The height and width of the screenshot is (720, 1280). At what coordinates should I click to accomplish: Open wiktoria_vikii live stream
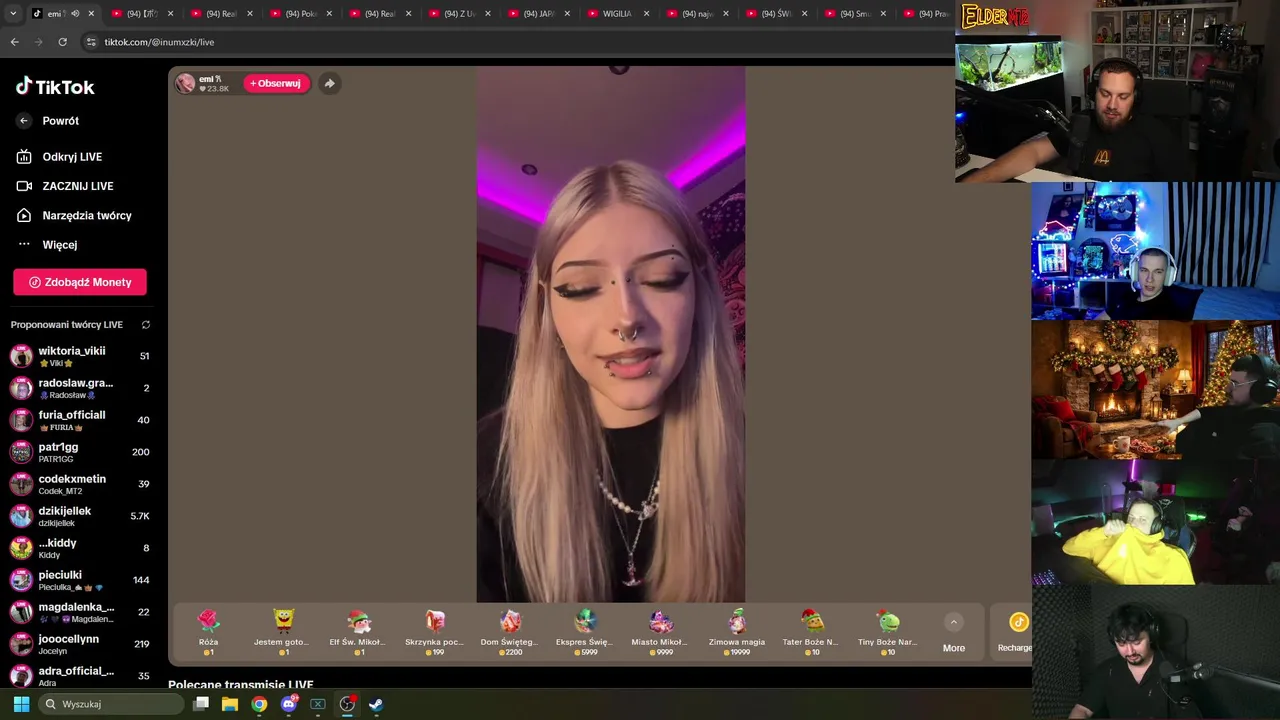pyautogui.click(x=80, y=356)
